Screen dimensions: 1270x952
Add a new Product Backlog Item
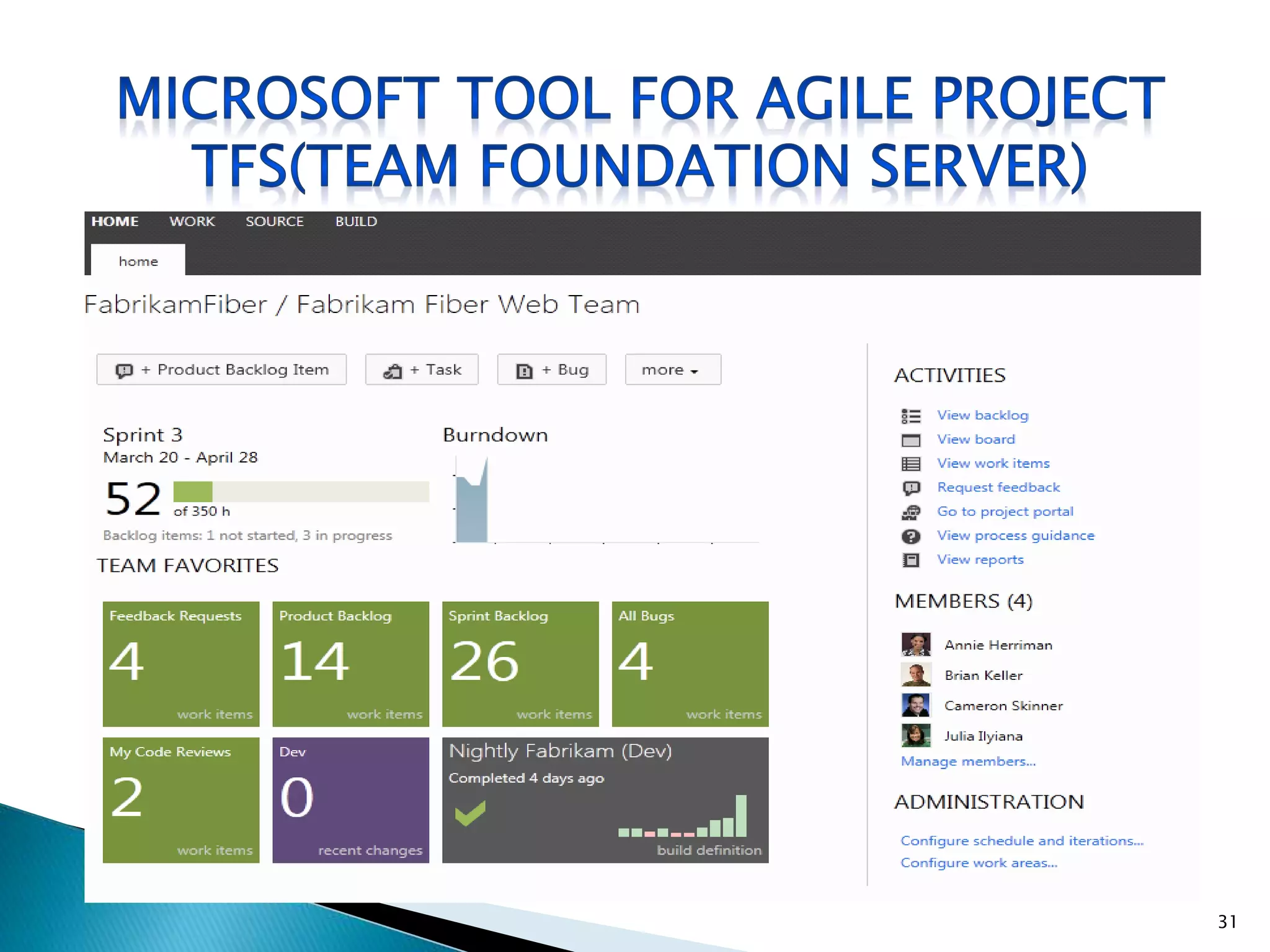(x=221, y=370)
